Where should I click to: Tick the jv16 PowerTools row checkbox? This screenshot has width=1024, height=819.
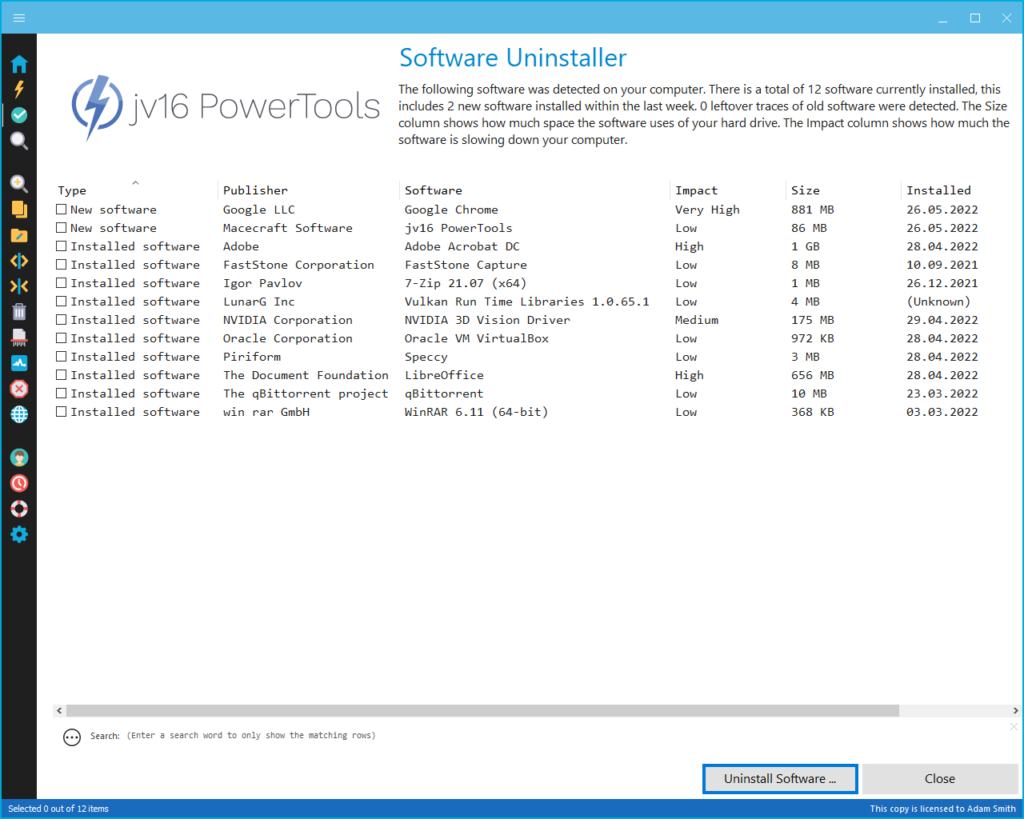[x=61, y=227]
